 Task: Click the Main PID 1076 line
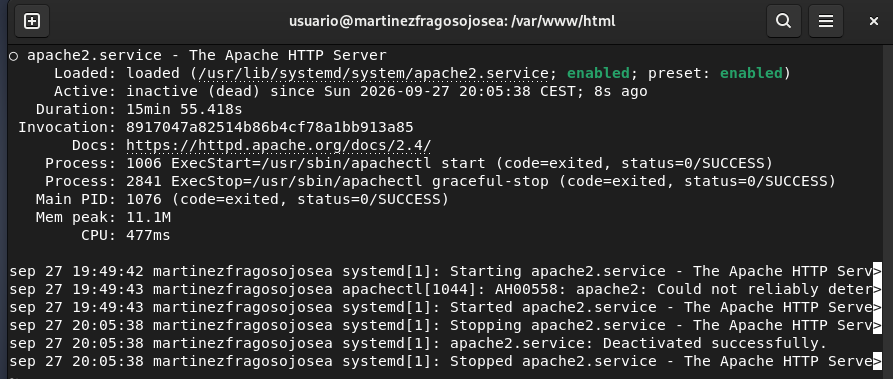(242, 199)
